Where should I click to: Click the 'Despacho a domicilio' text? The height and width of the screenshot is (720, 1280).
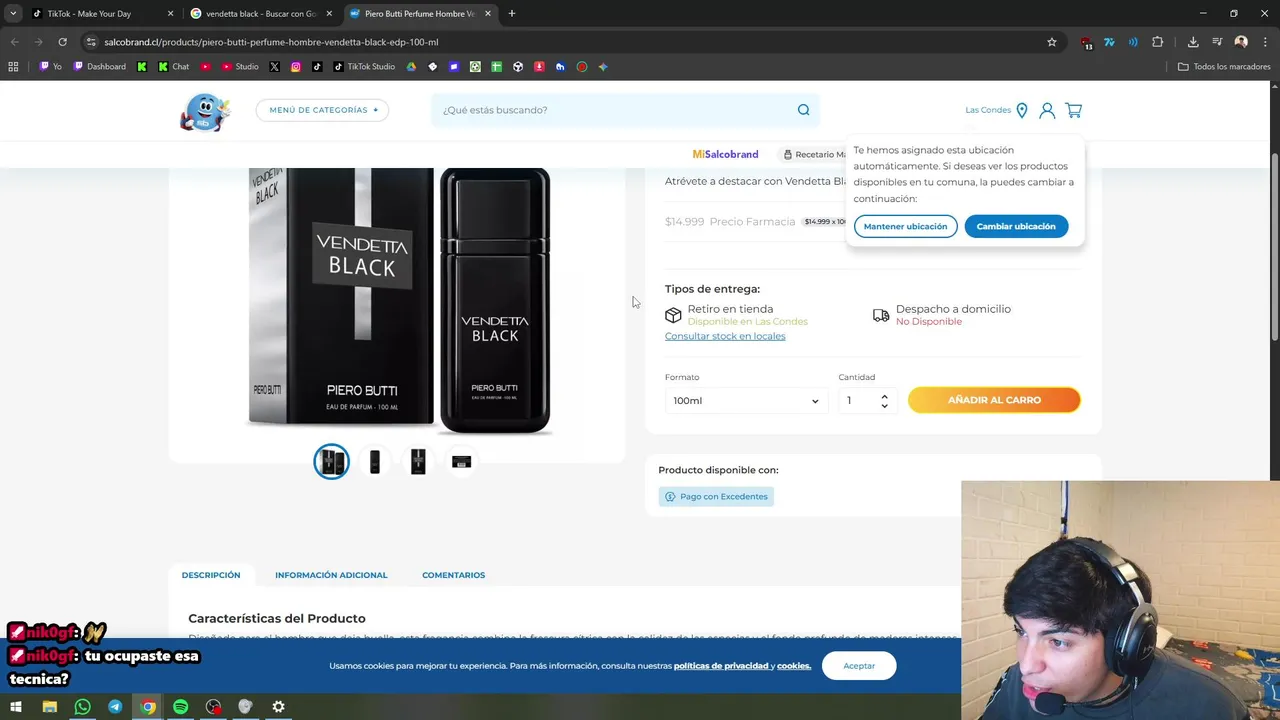pos(953,309)
